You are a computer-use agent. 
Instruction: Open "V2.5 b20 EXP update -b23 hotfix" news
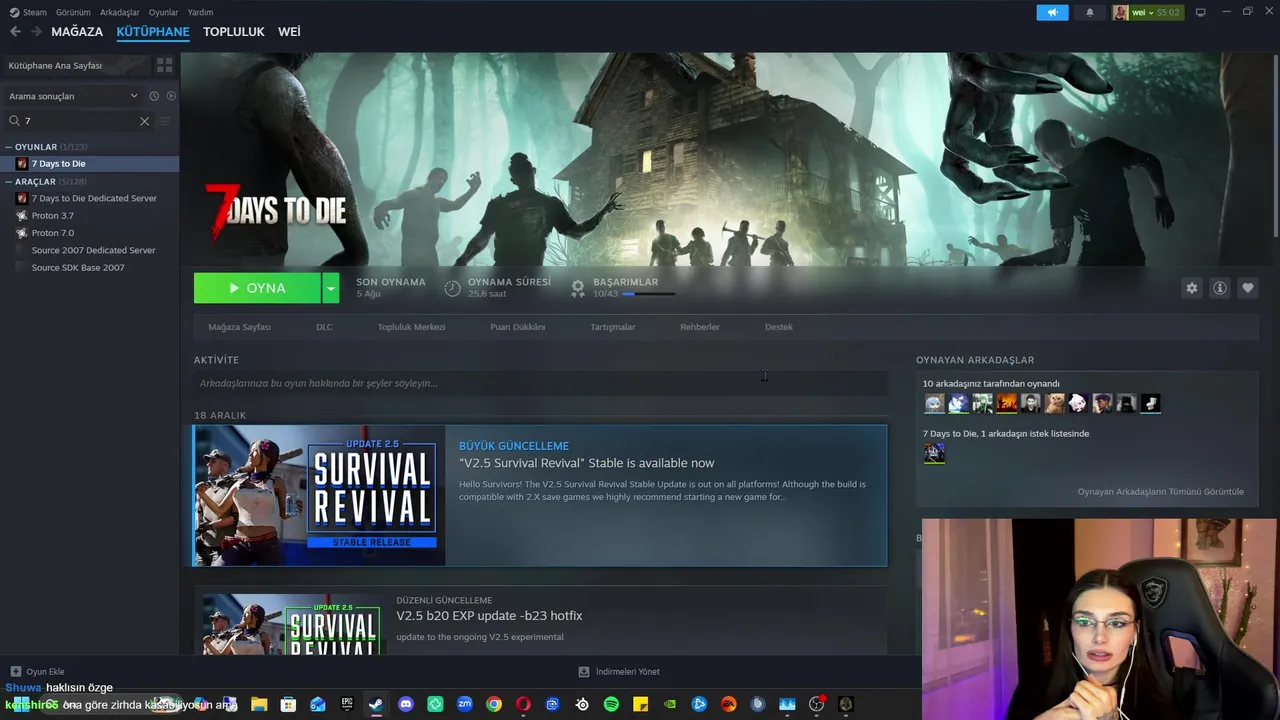pos(489,616)
